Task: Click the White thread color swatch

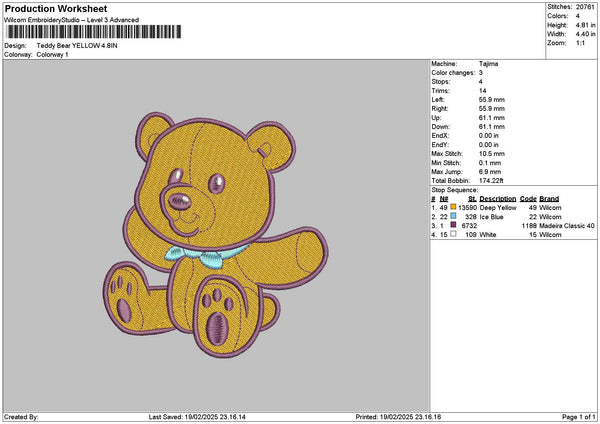Action: pyautogui.click(x=453, y=234)
